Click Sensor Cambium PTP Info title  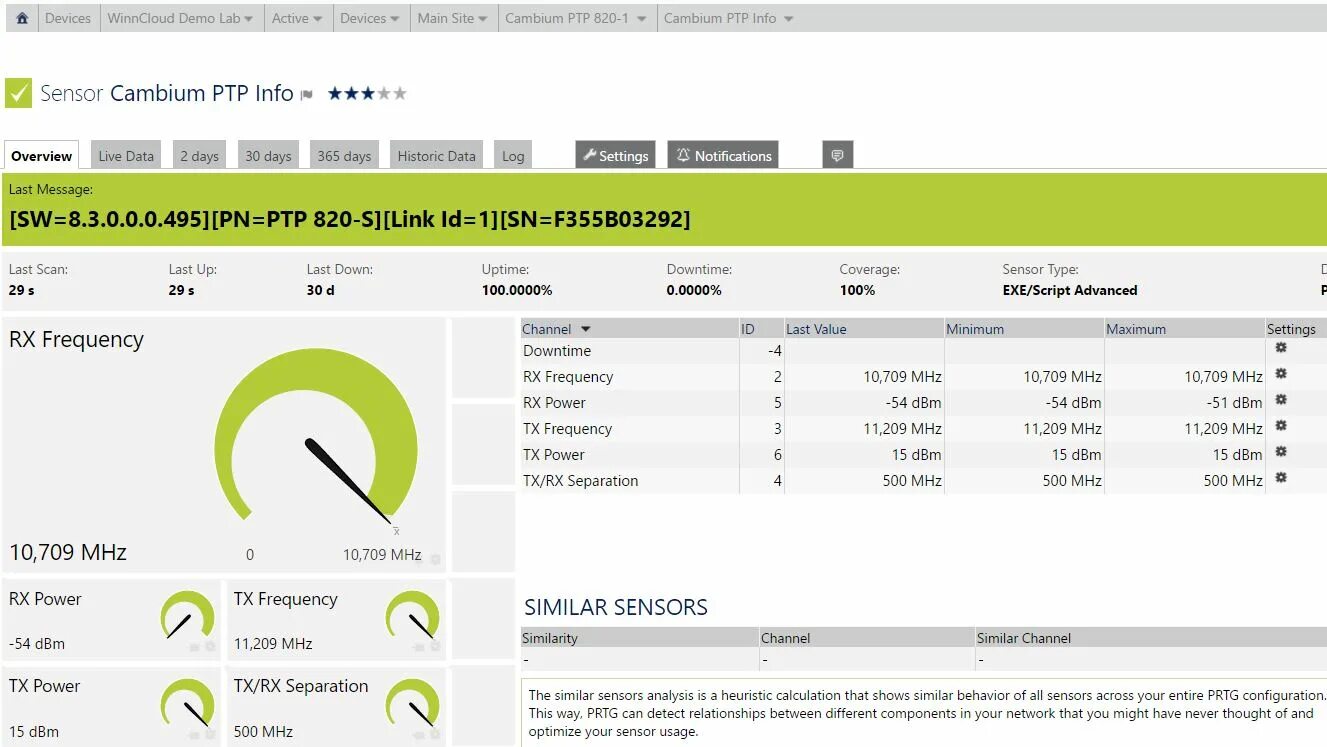pos(167,93)
